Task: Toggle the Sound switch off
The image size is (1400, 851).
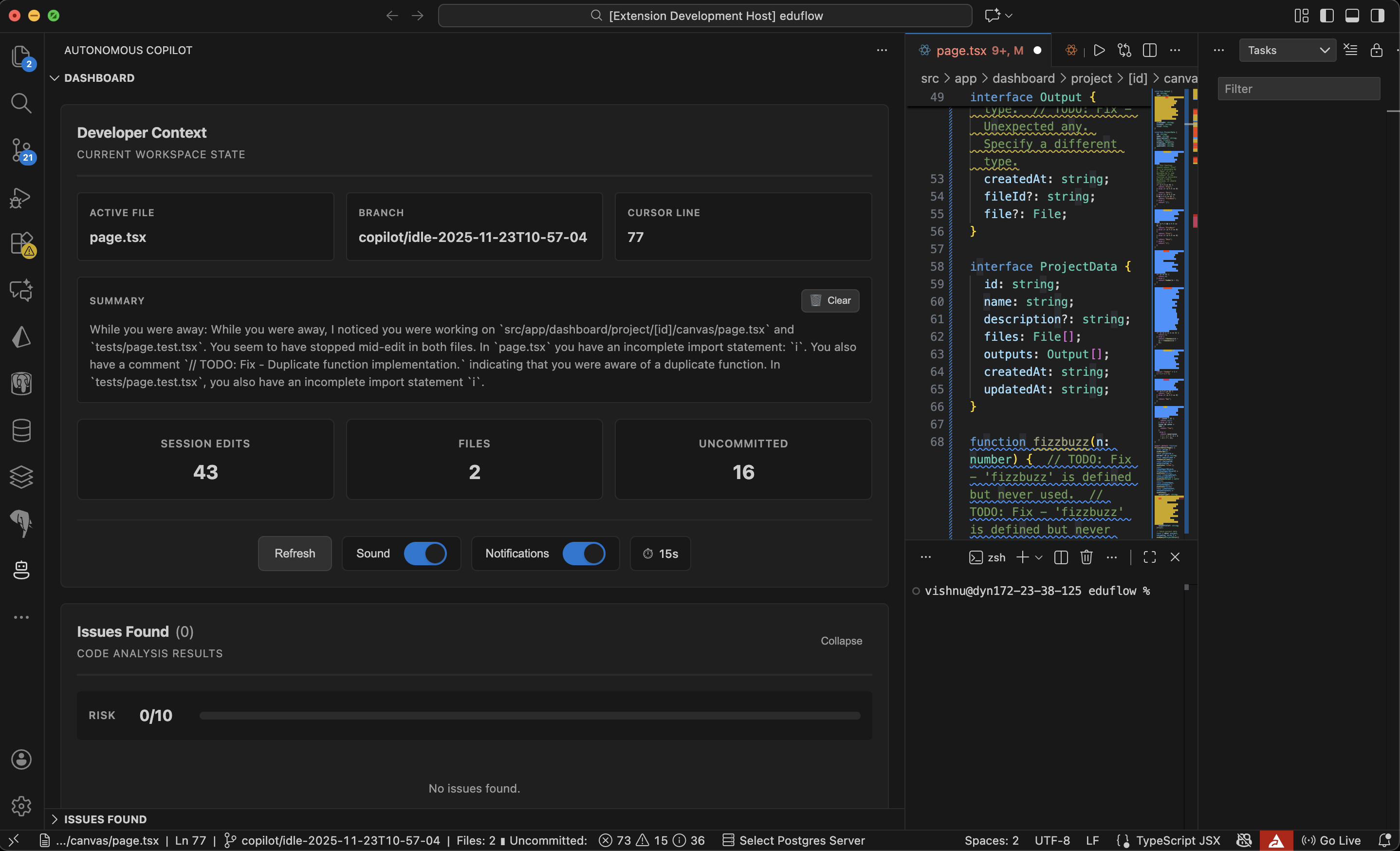Action: (x=425, y=554)
